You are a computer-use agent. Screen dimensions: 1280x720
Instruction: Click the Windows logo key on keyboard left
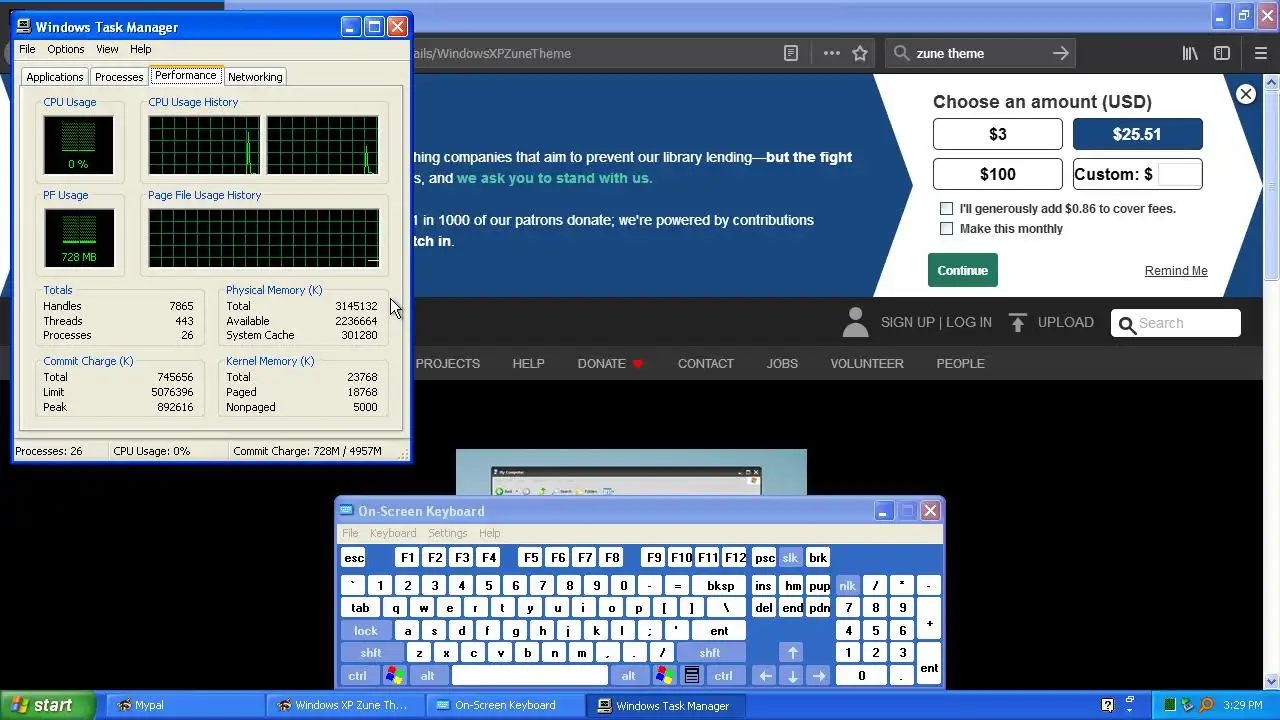394,676
